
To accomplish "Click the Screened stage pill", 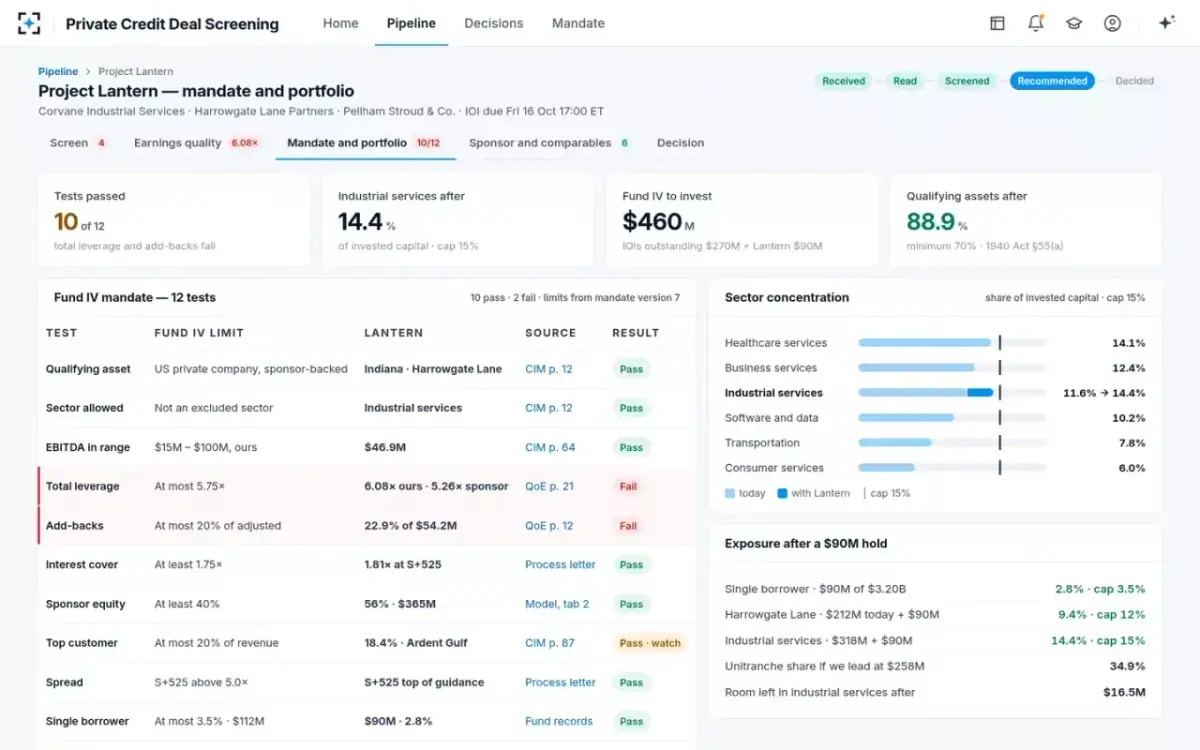I will [967, 81].
